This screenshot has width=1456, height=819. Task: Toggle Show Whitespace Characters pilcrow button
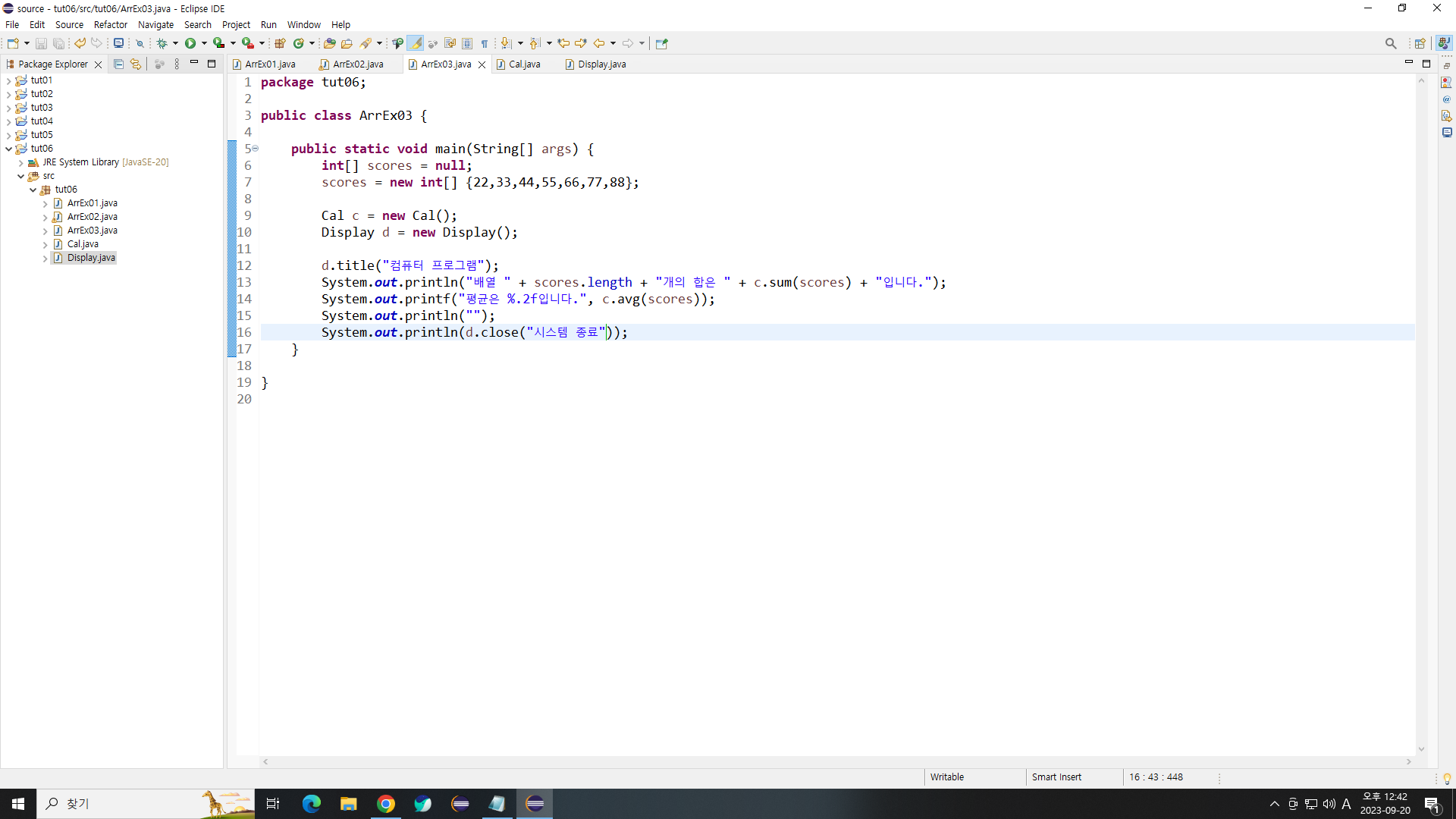point(485,43)
